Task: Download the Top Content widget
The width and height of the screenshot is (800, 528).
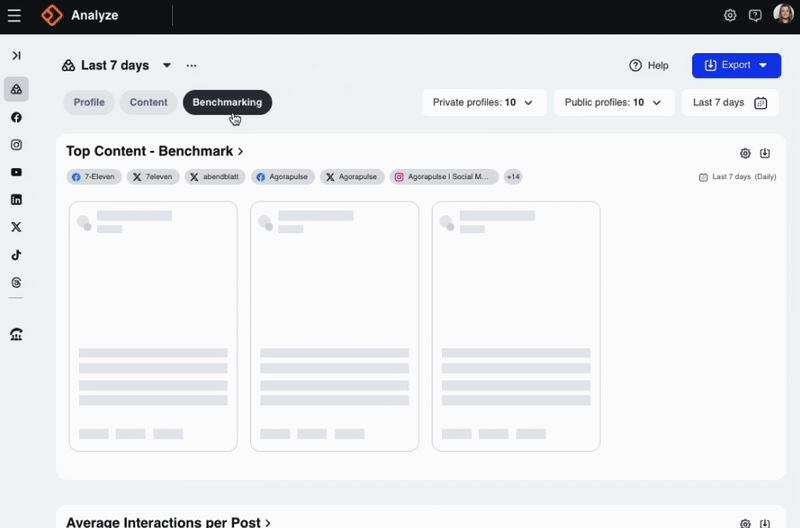Action: (x=765, y=153)
